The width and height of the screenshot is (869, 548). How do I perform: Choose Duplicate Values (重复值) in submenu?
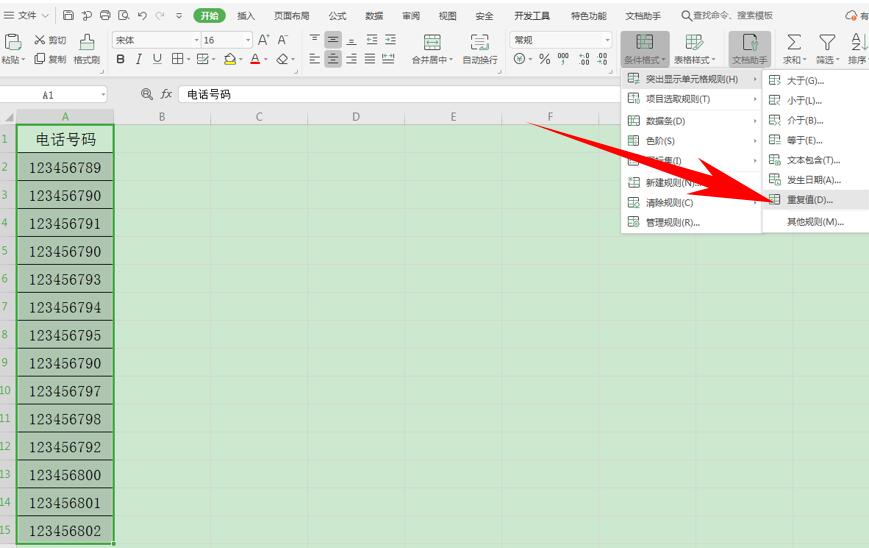click(x=816, y=200)
